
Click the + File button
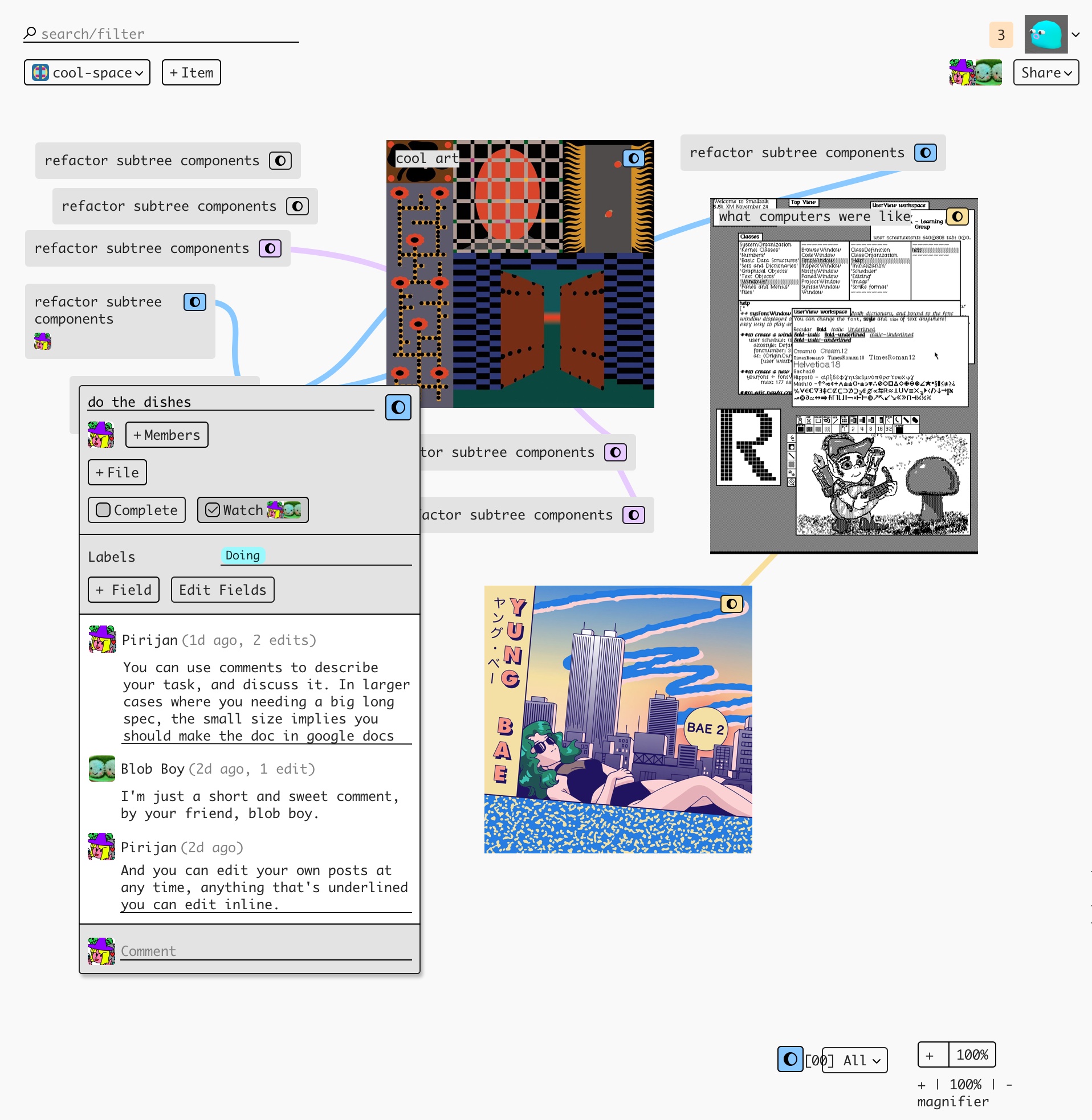click(117, 473)
